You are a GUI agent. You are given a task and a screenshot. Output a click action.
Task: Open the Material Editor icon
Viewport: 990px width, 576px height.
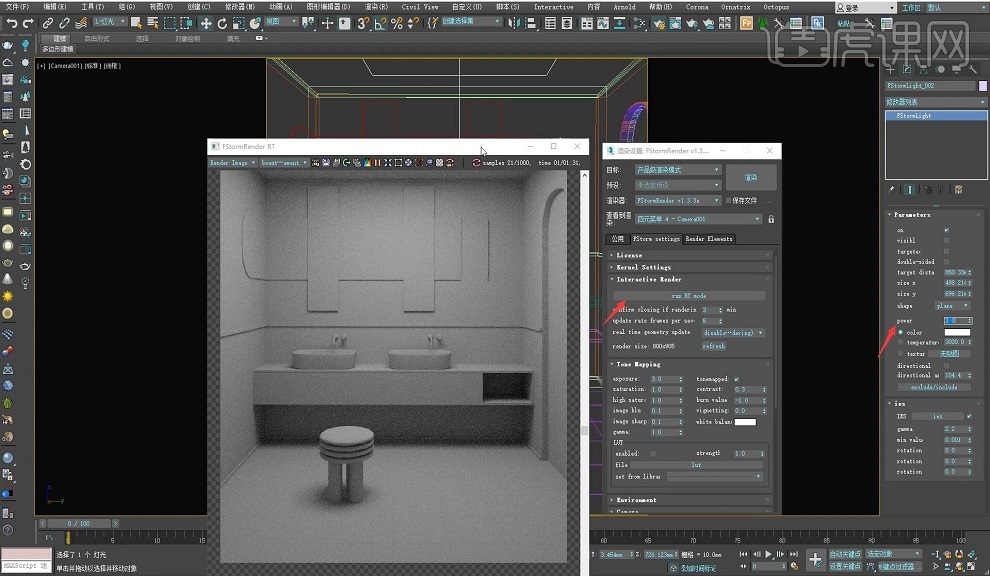click(x=640, y=23)
